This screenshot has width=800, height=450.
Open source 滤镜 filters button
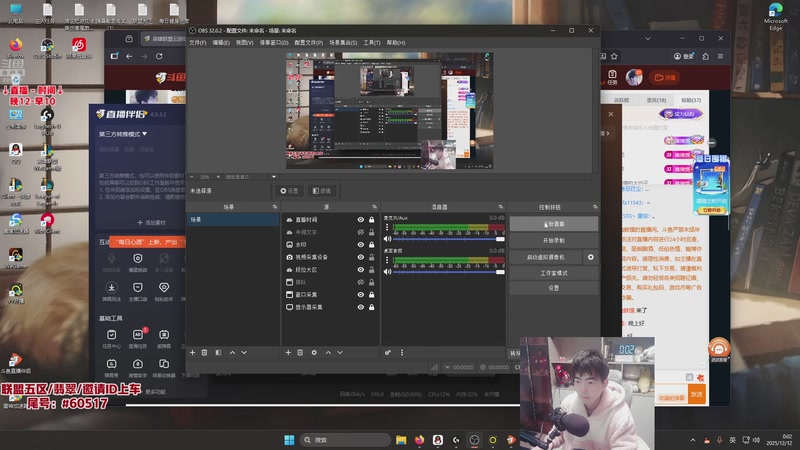pyautogui.click(x=321, y=191)
